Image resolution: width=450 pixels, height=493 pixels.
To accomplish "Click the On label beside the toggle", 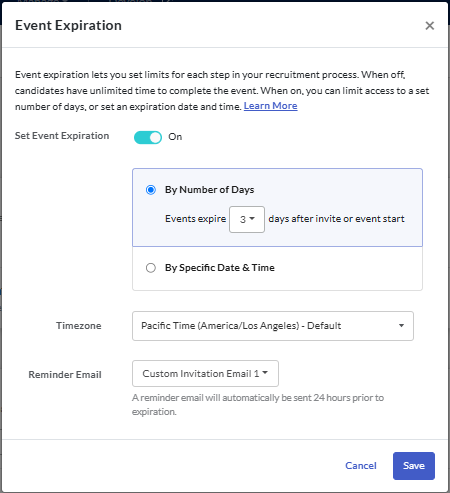I will (x=175, y=137).
